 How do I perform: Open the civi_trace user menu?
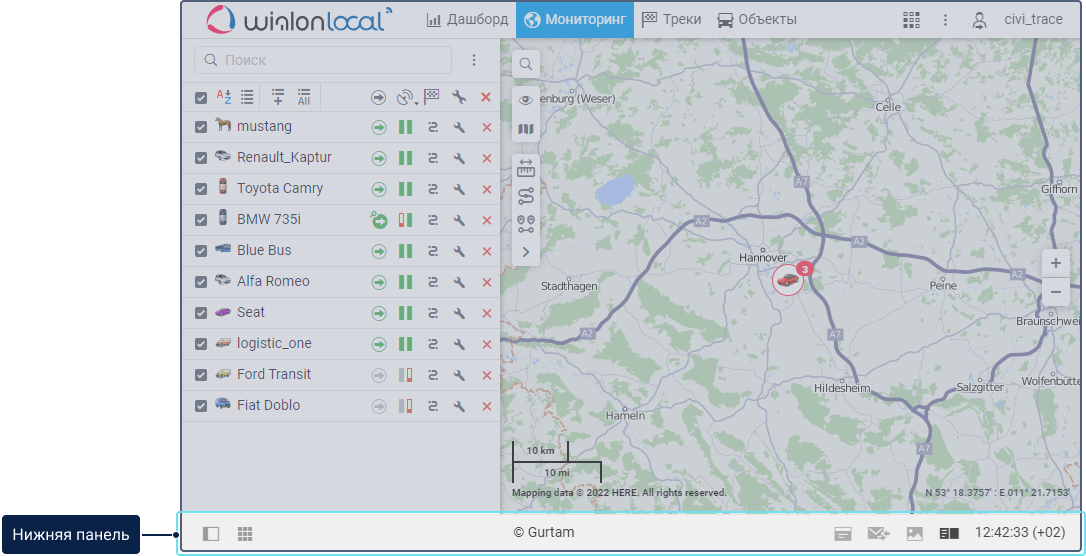click(1021, 20)
